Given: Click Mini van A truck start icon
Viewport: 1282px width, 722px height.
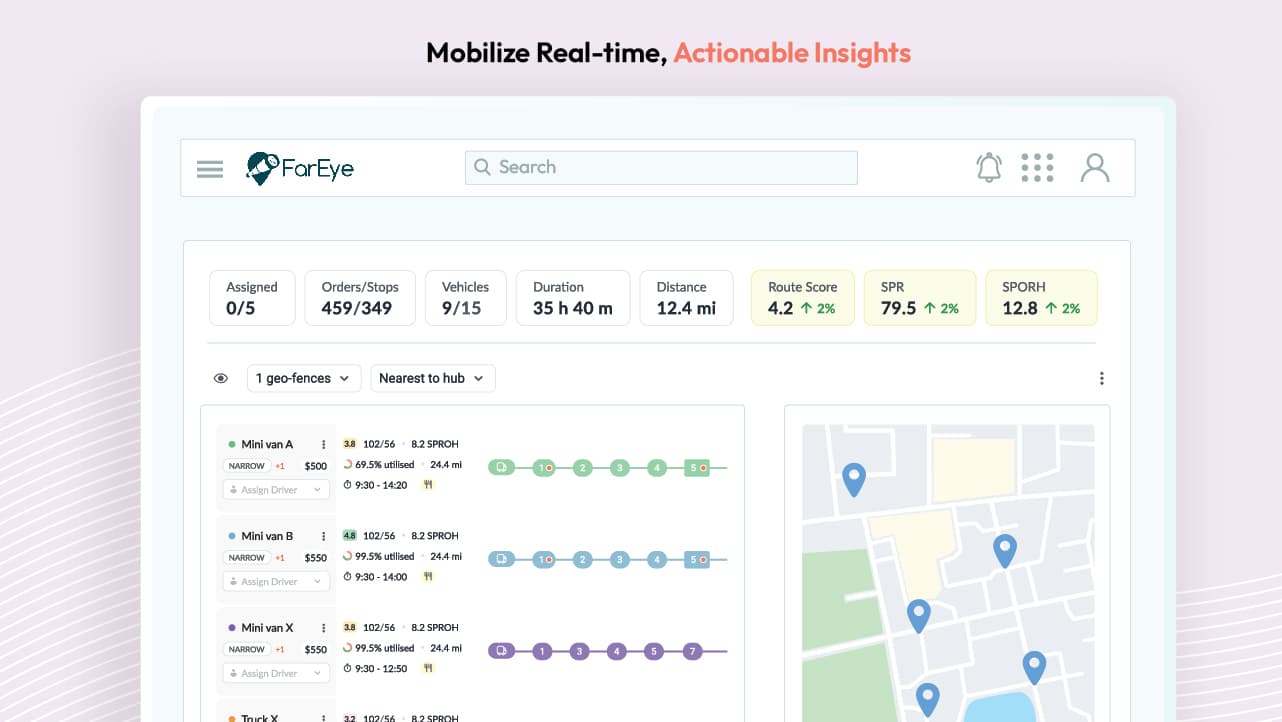Looking at the screenshot, I should point(502,467).
